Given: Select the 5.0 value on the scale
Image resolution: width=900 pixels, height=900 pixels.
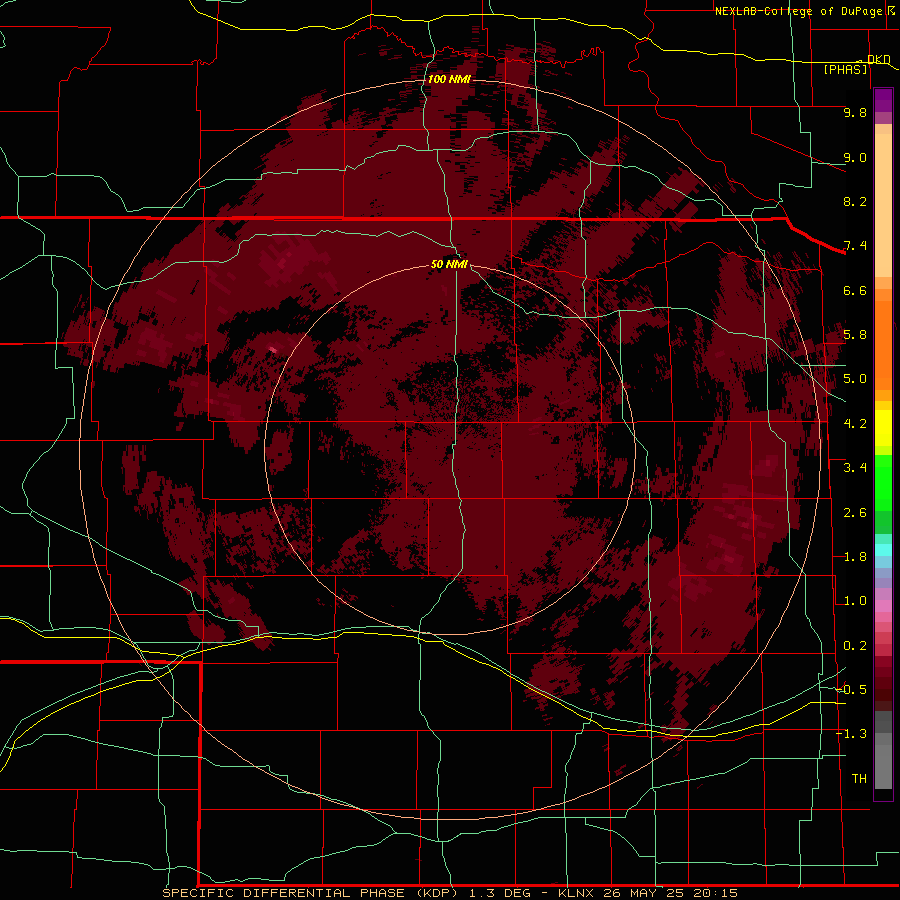Looking at the screenshot, I should coord(855,379).
